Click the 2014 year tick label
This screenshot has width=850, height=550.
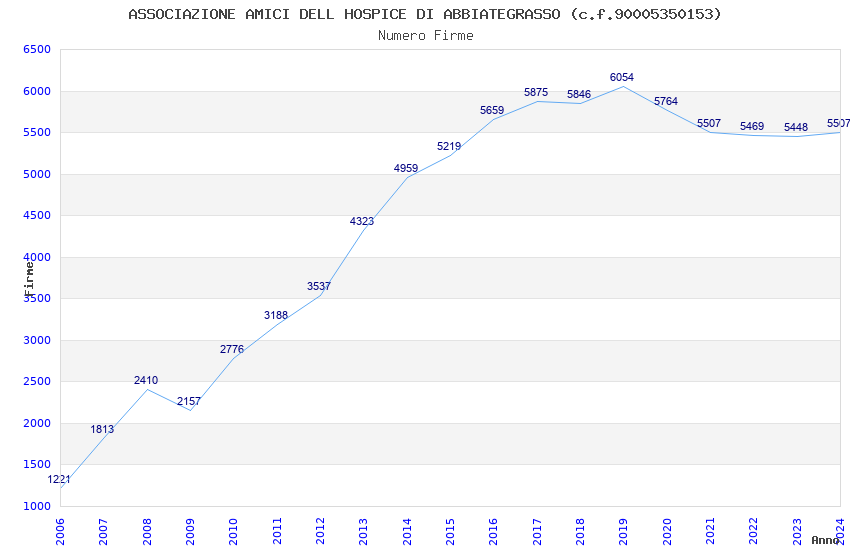pos(407,532)
